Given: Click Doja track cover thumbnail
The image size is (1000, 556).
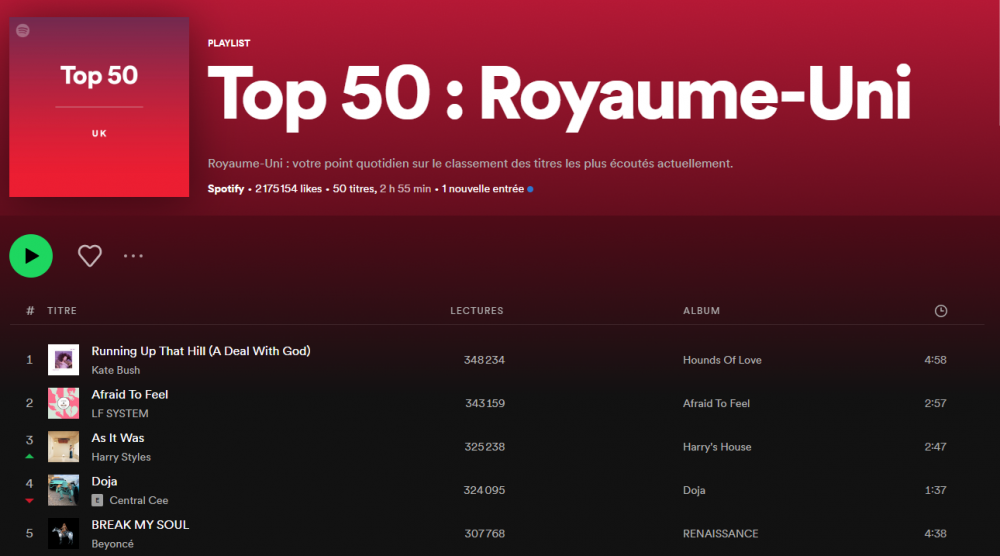Looking at the screenshot, I should 63,490.
